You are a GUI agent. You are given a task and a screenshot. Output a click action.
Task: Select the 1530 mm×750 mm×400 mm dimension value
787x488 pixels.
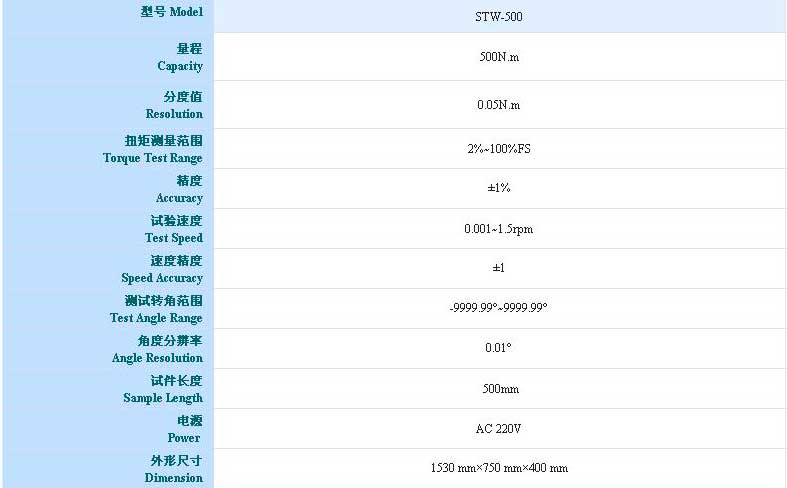[x=498, y=468]
